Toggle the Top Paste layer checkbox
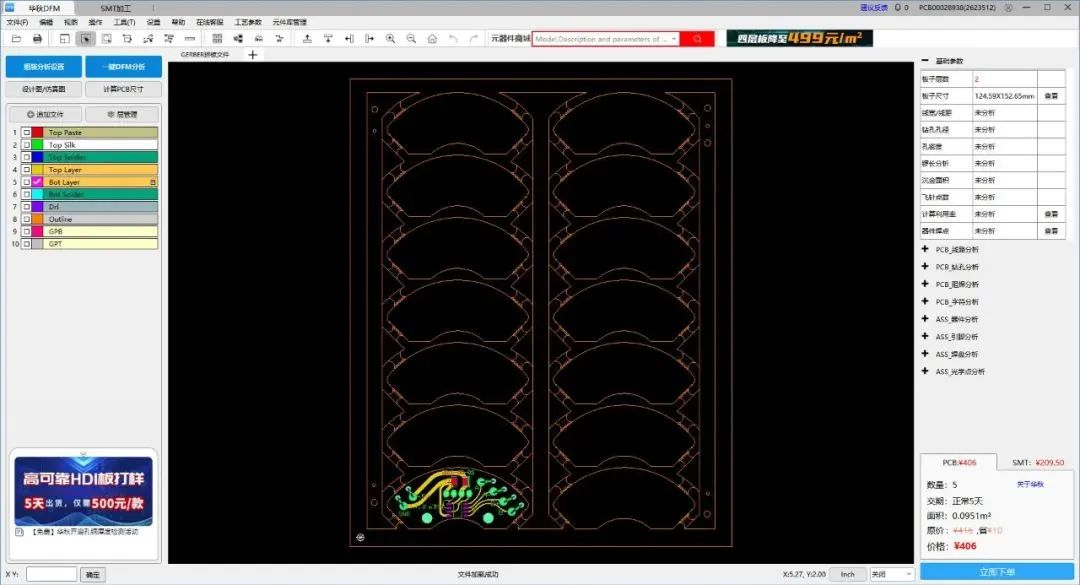The height and width of the screenshot is (585, 1080). (26, 133)
